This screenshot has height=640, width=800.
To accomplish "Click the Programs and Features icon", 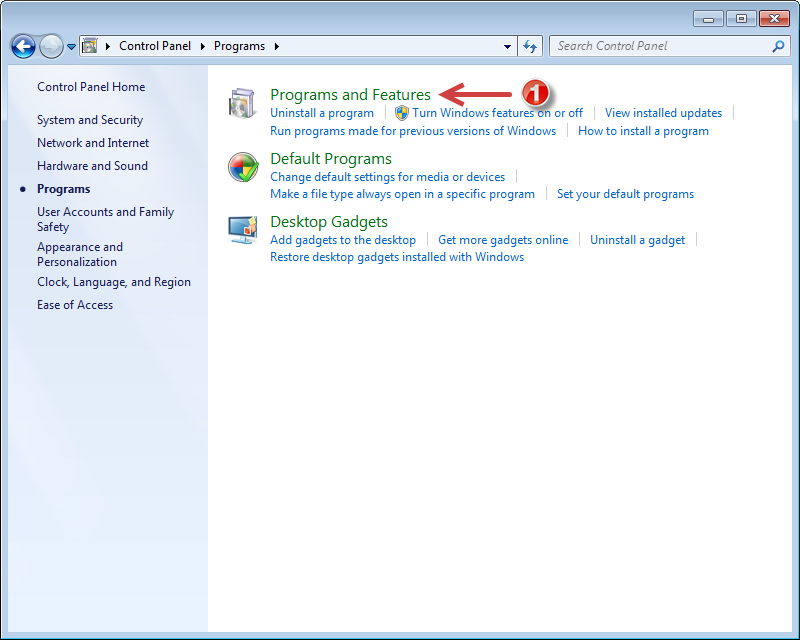I will [243, 103].
